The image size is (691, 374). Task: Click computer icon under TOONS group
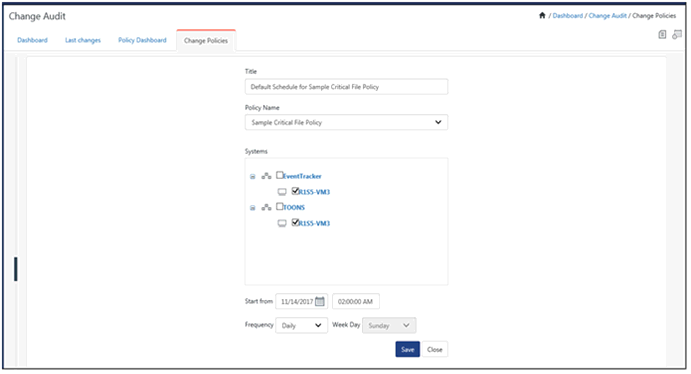(x=282, y=223)
